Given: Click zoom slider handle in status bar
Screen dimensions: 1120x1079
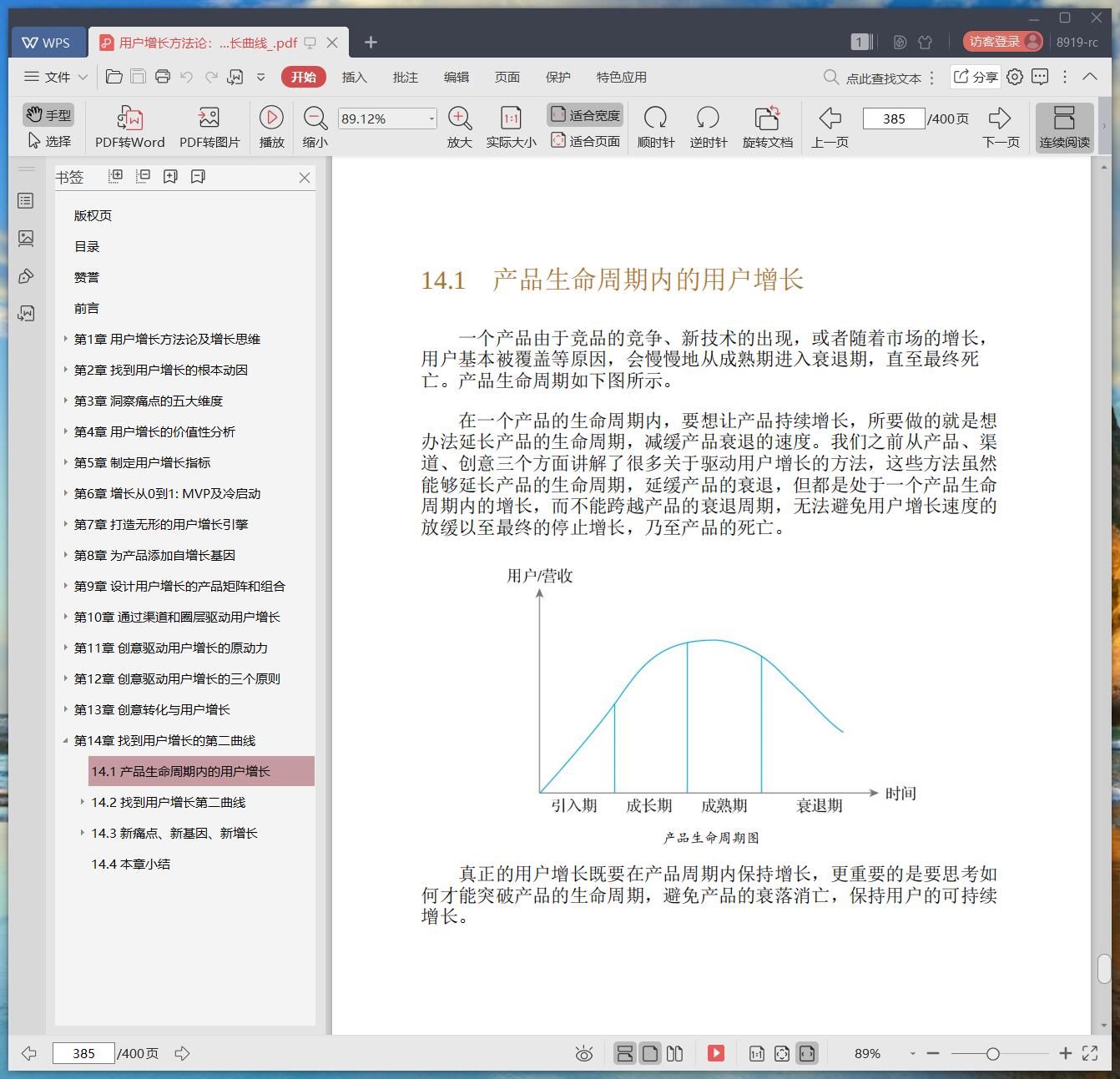Looking at the screenshot, I should tap(992, 1054).
